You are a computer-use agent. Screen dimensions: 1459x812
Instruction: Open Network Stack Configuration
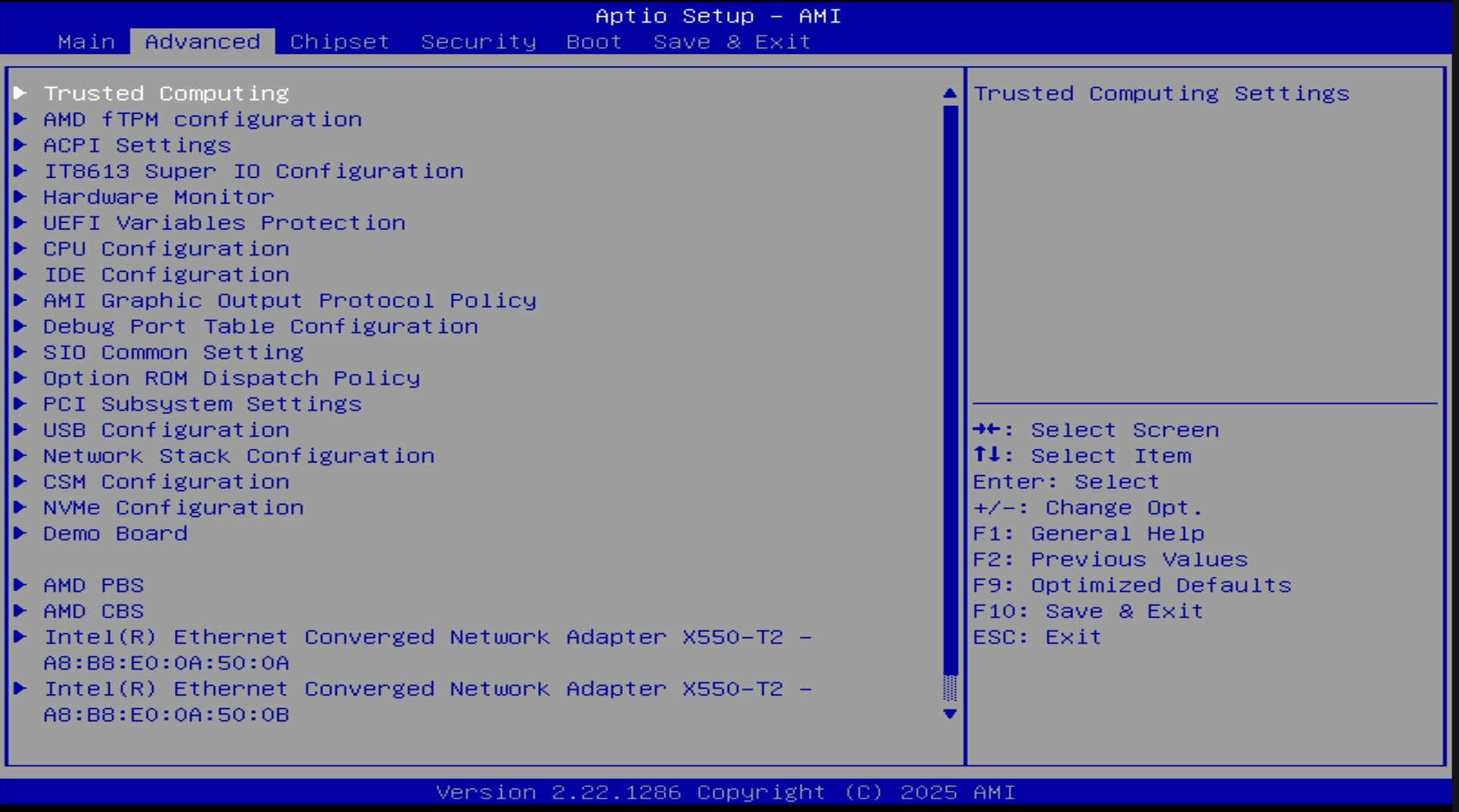click(x=238, y=456)
